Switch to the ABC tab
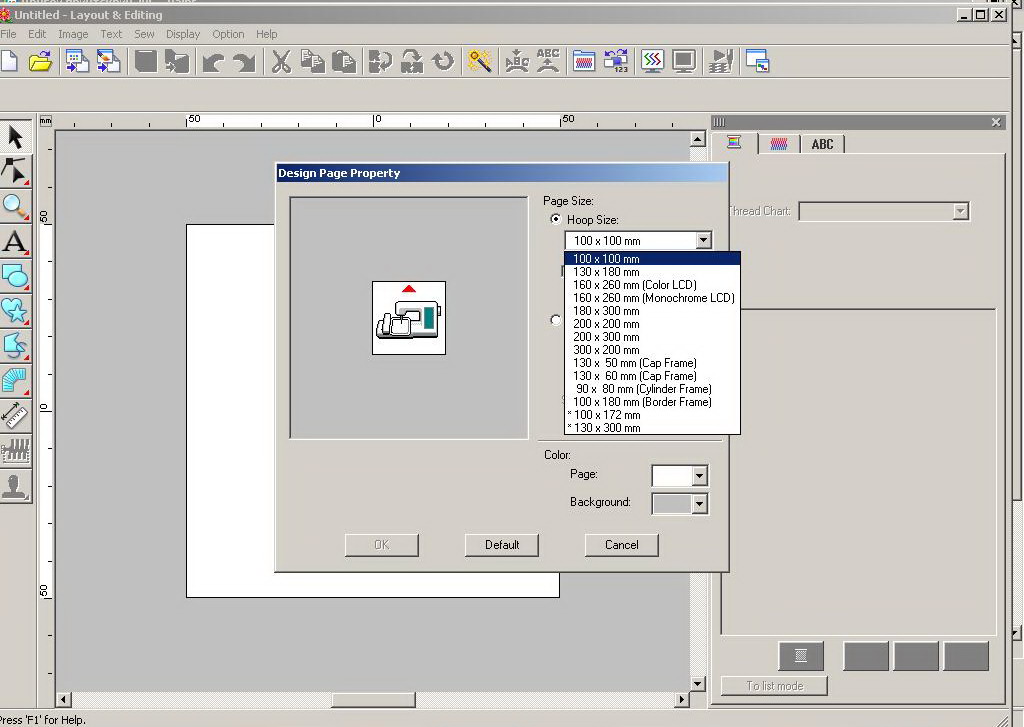This screenshot has width=1024, height=727. (x=822, y=144)
